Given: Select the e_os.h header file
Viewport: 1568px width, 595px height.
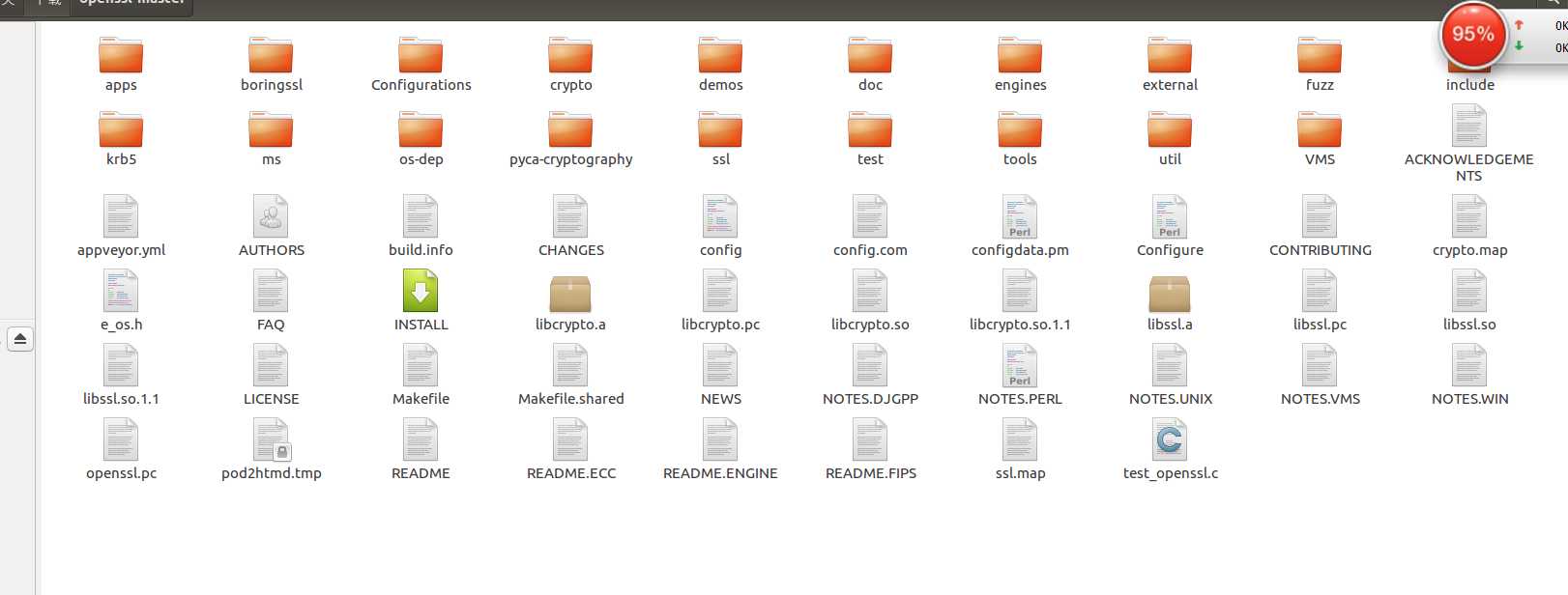Looking at the screenshot, I should pyautogui.click(x=121, y=291).
